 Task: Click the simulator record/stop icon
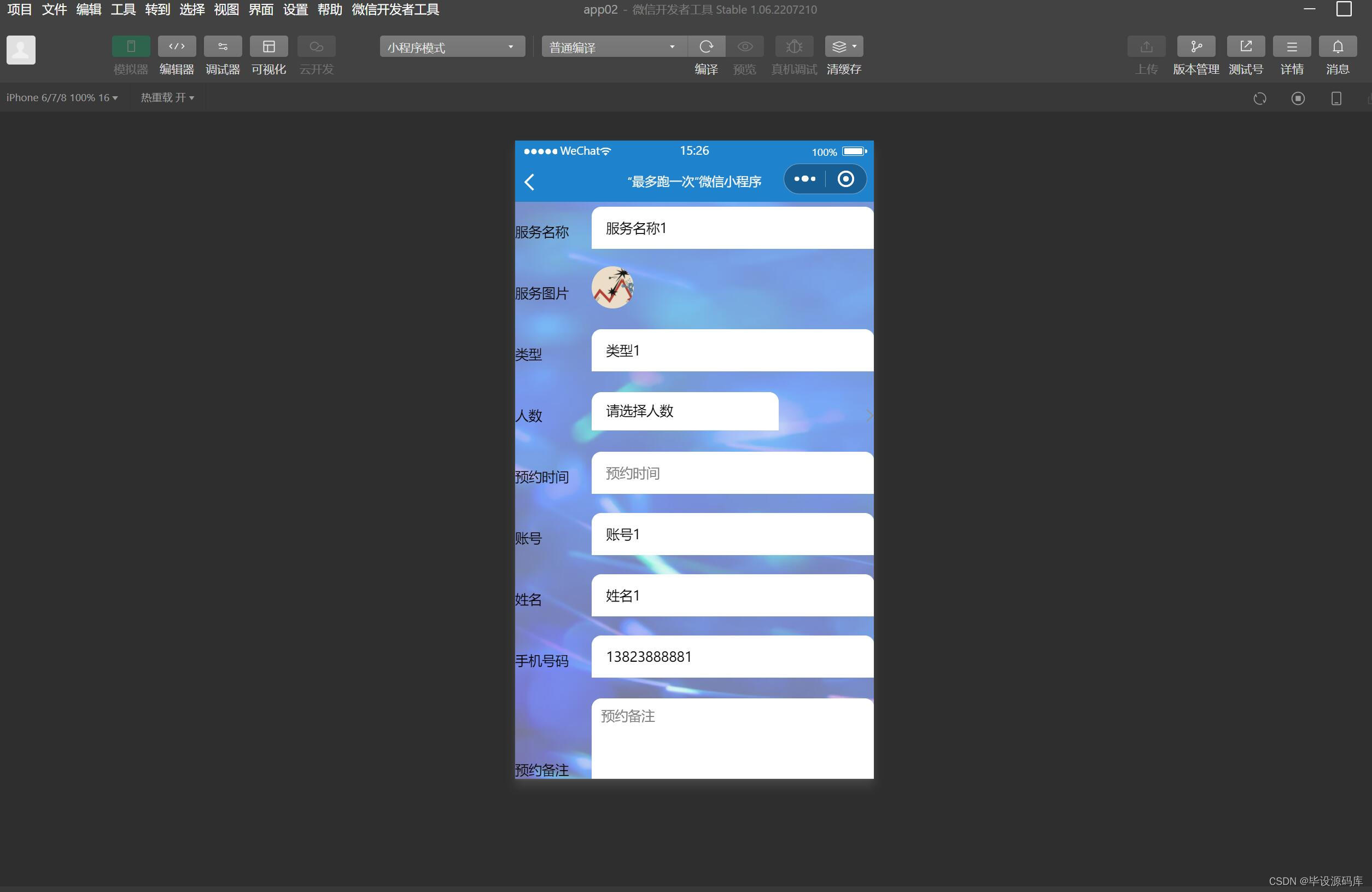click(x=1298, y=98)
